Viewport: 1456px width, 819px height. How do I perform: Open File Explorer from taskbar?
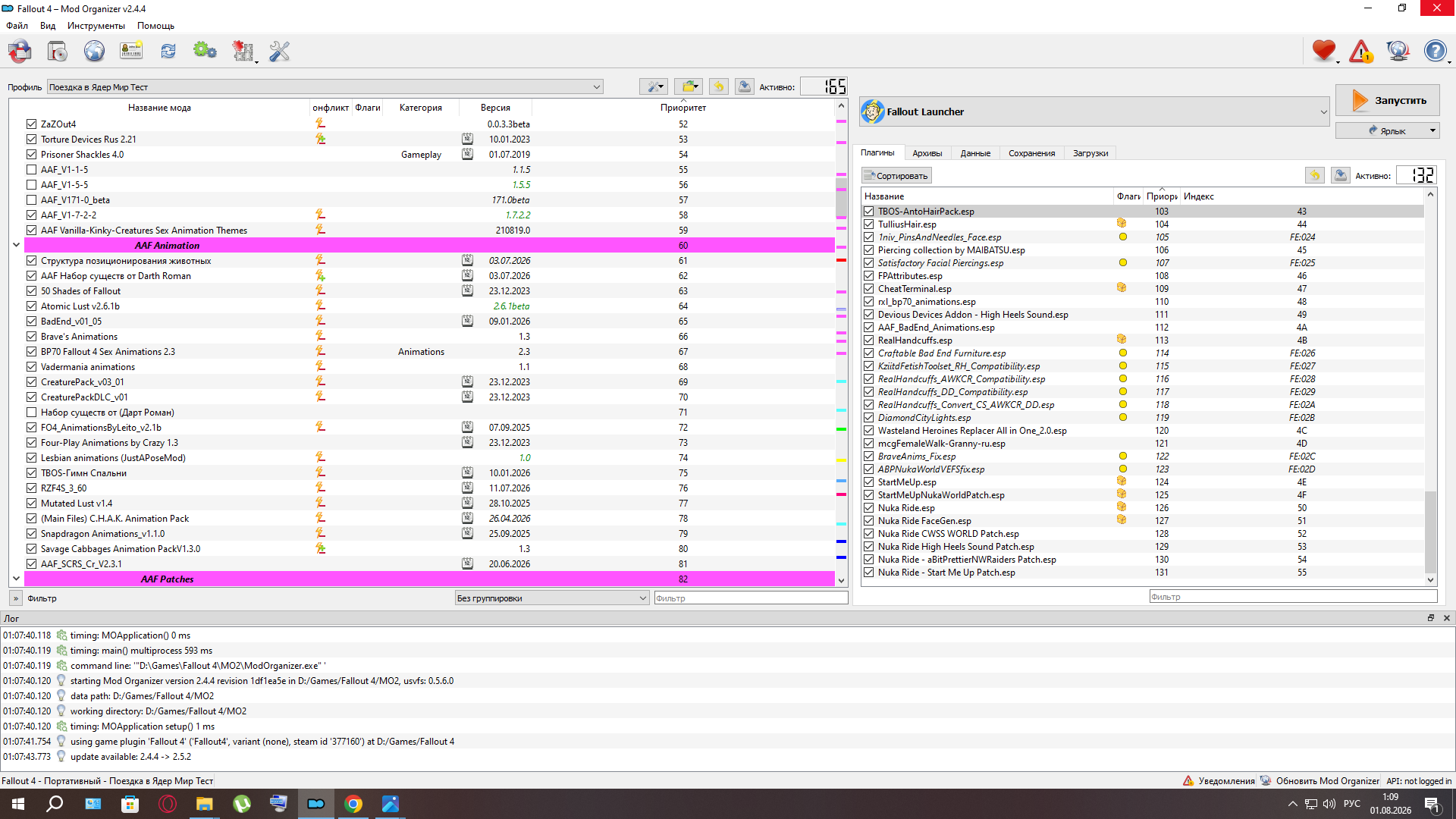[x=205, y=804]
